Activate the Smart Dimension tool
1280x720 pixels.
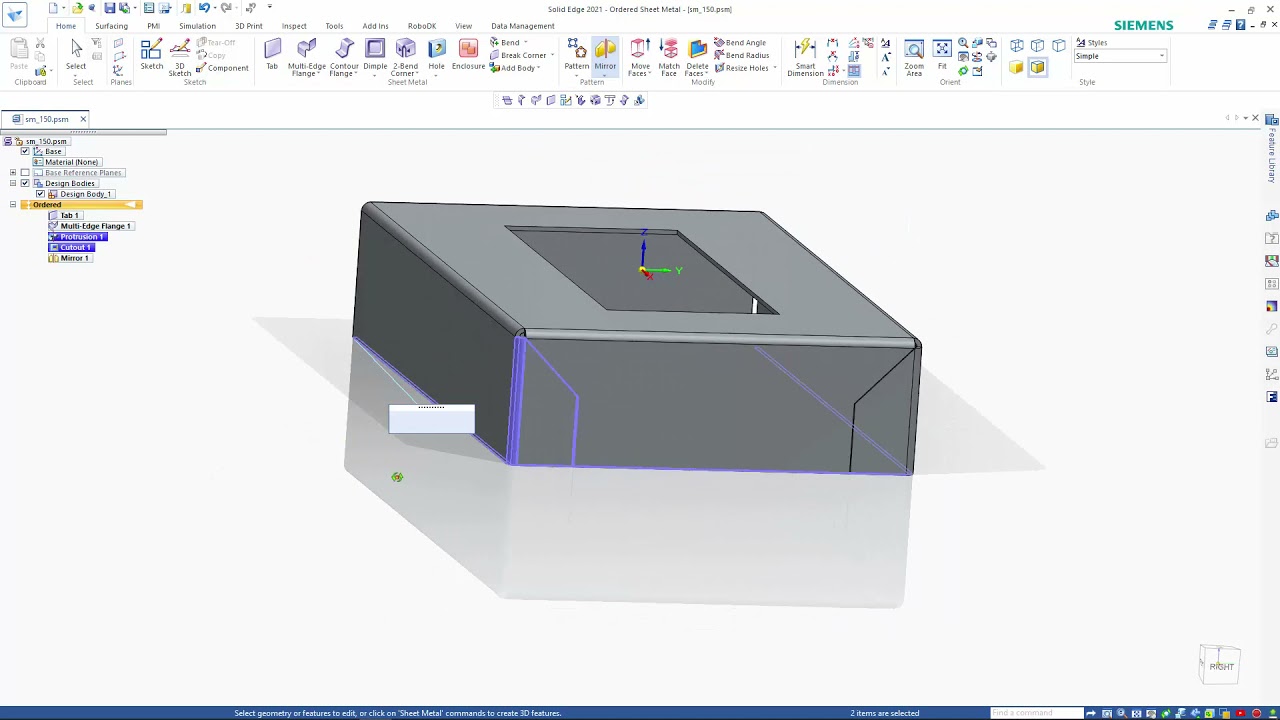(x=805, y=57)
